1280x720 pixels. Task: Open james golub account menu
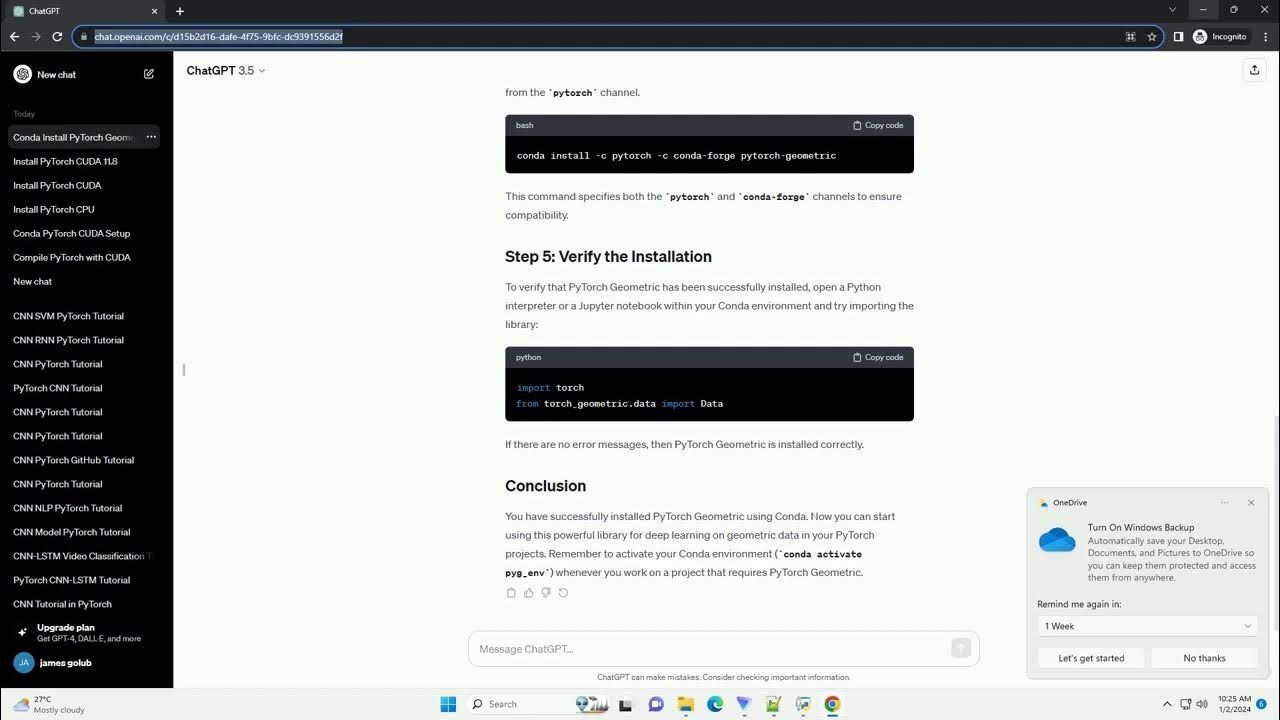84,662
